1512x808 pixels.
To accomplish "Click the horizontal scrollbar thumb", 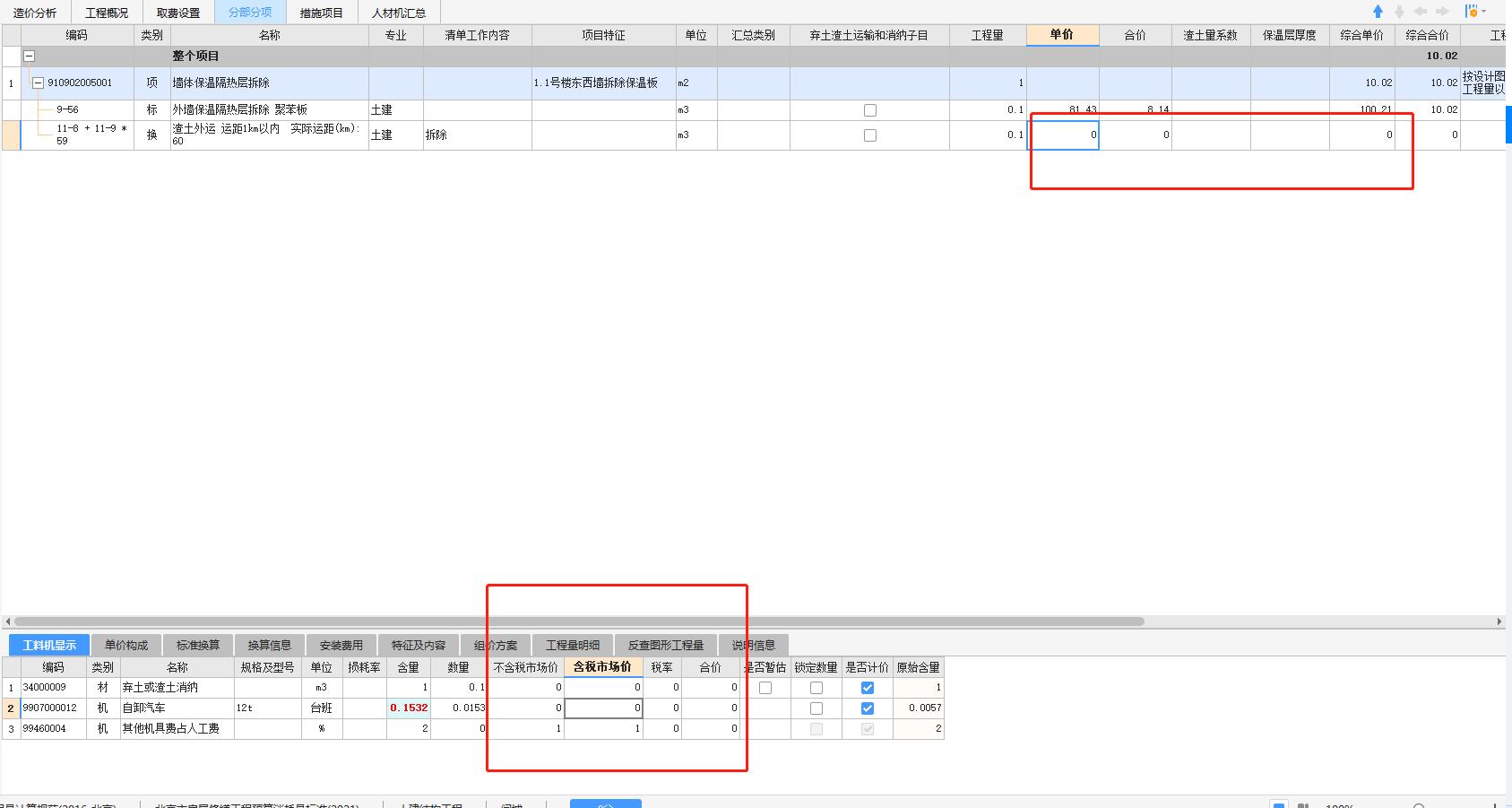I will pyautogui.click(x=579, y=621).
